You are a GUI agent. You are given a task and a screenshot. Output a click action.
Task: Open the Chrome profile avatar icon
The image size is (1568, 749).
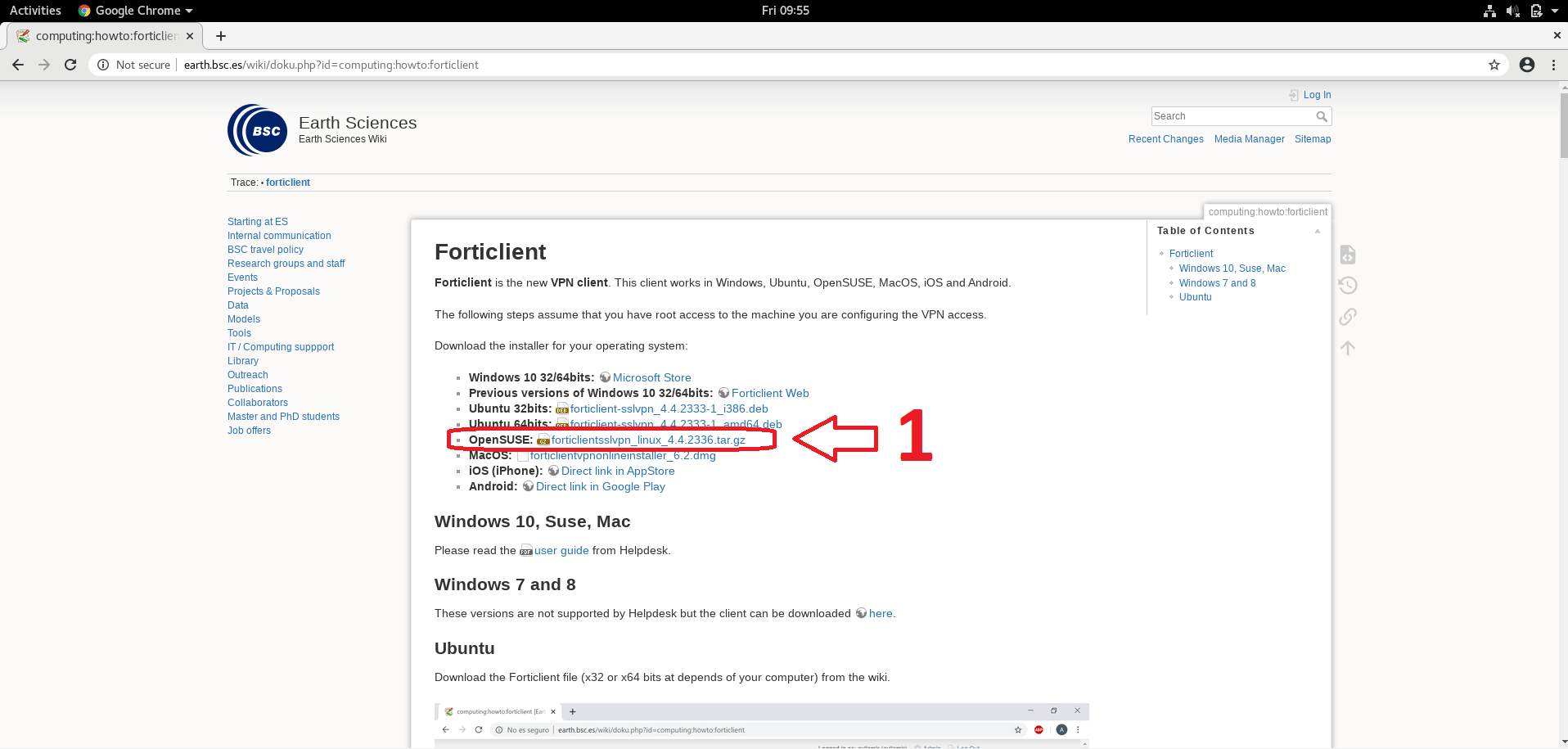pos(1527,65)
